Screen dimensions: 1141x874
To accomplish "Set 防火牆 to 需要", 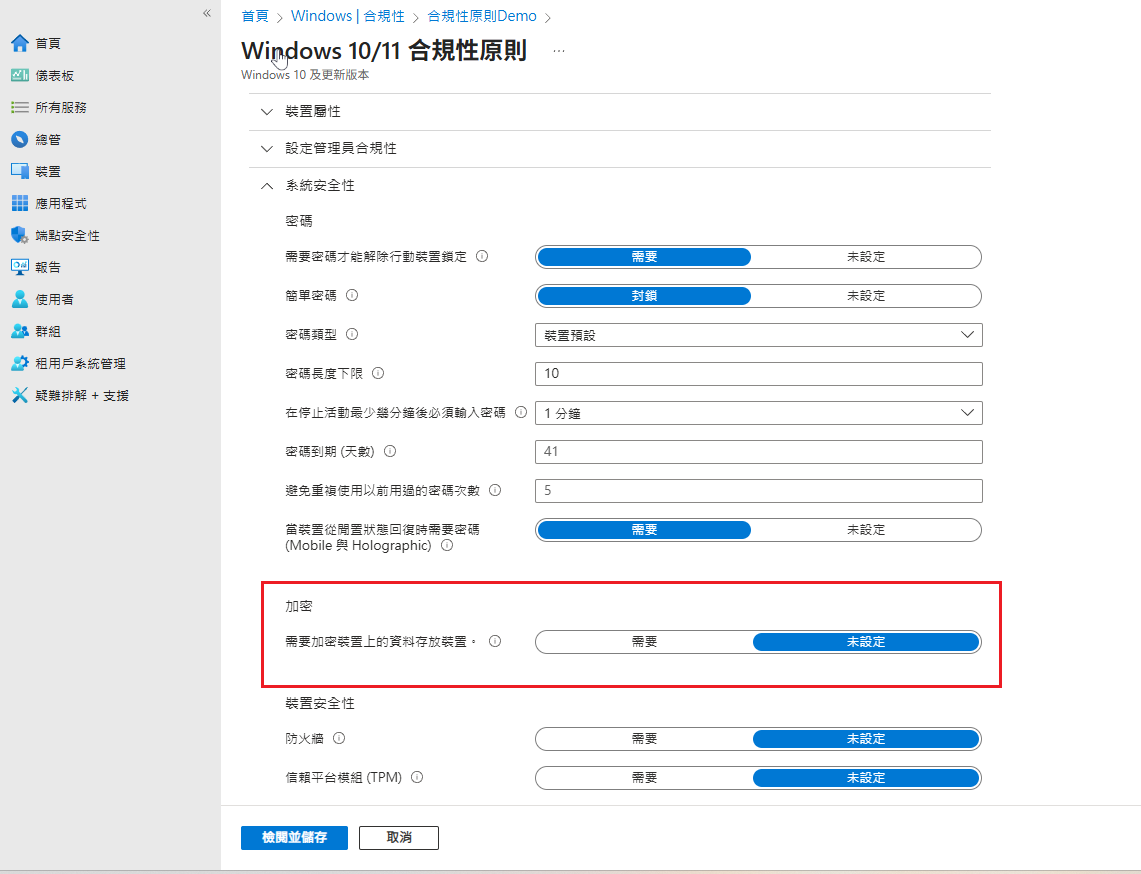I will pos(643,738).
